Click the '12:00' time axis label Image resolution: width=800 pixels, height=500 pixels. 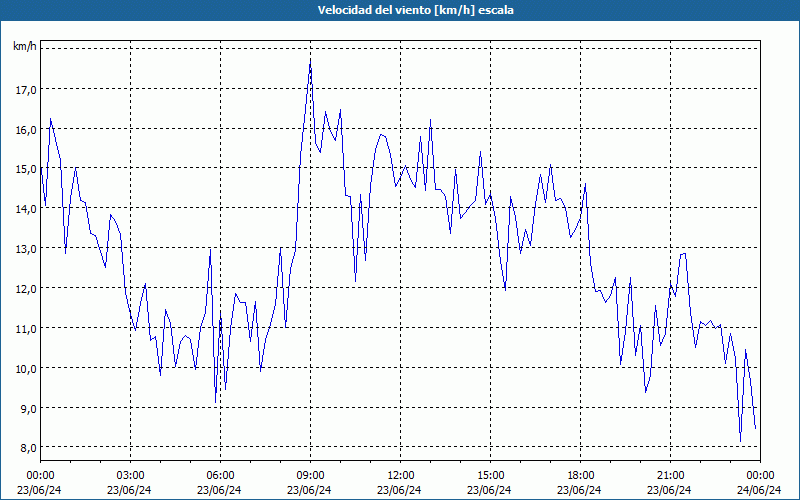[x=401, y=476]
